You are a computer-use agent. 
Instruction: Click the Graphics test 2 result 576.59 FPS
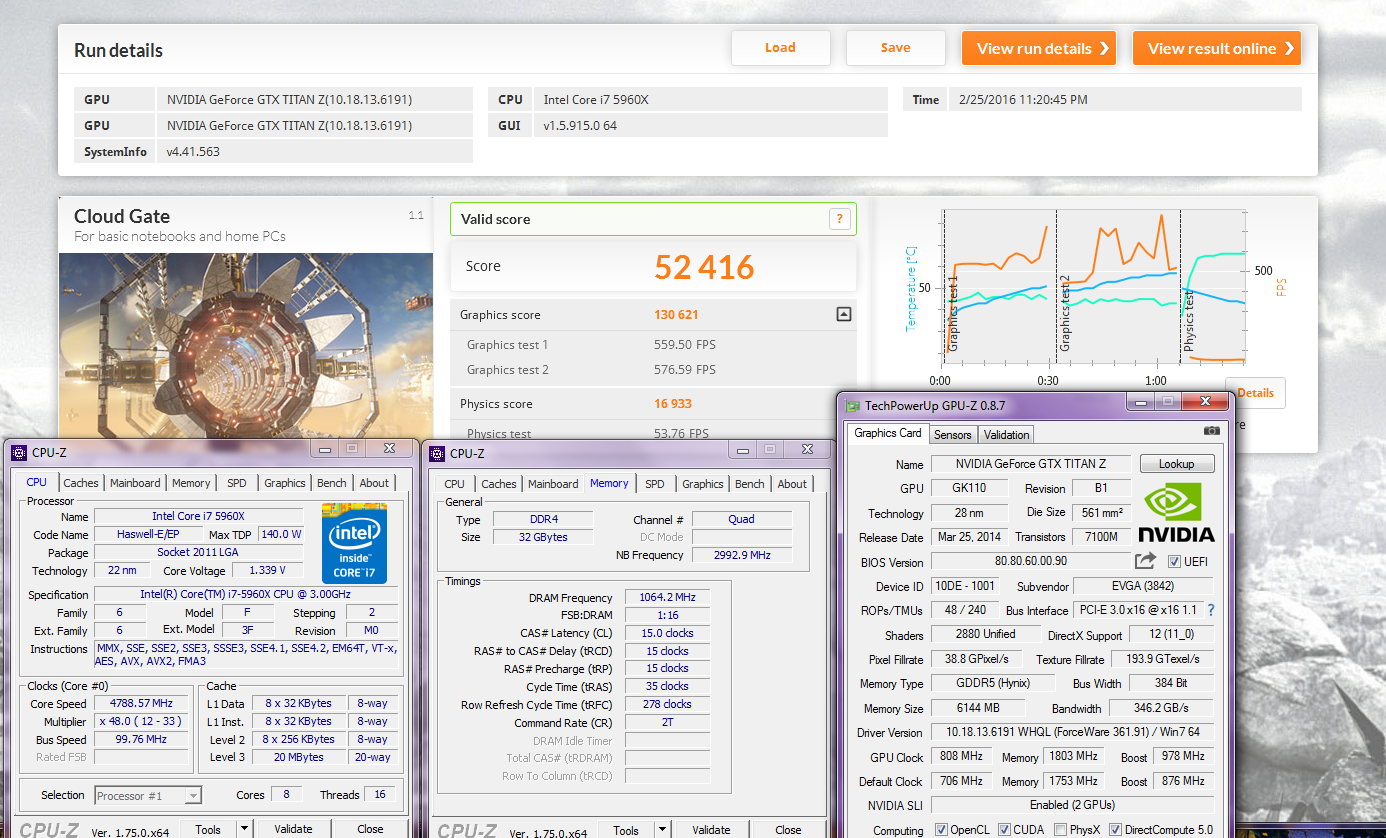point(685,370)
